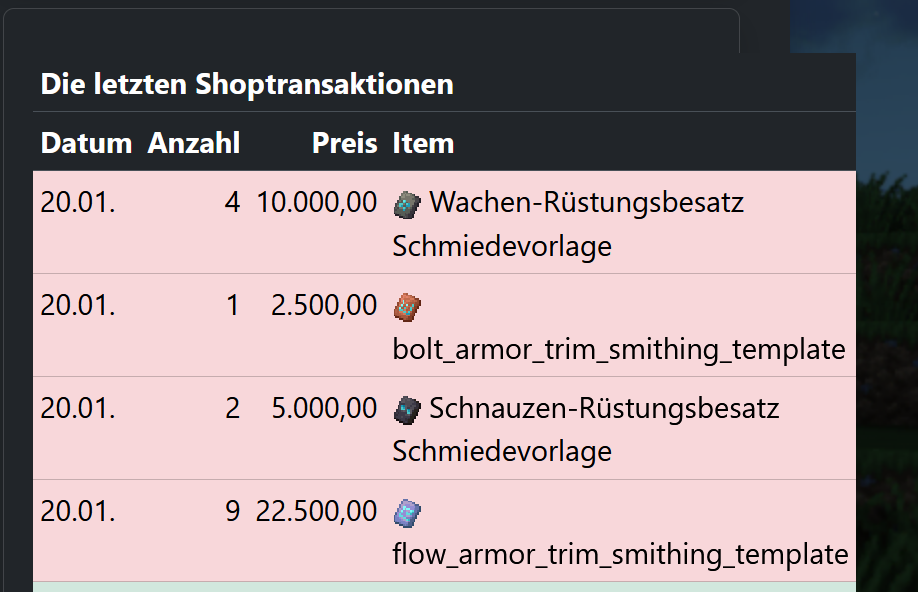The height and width of the screenshot is (592, 918).
Task: Click the Datum column header
Action: pyautogui.click(x=86, y=144)
